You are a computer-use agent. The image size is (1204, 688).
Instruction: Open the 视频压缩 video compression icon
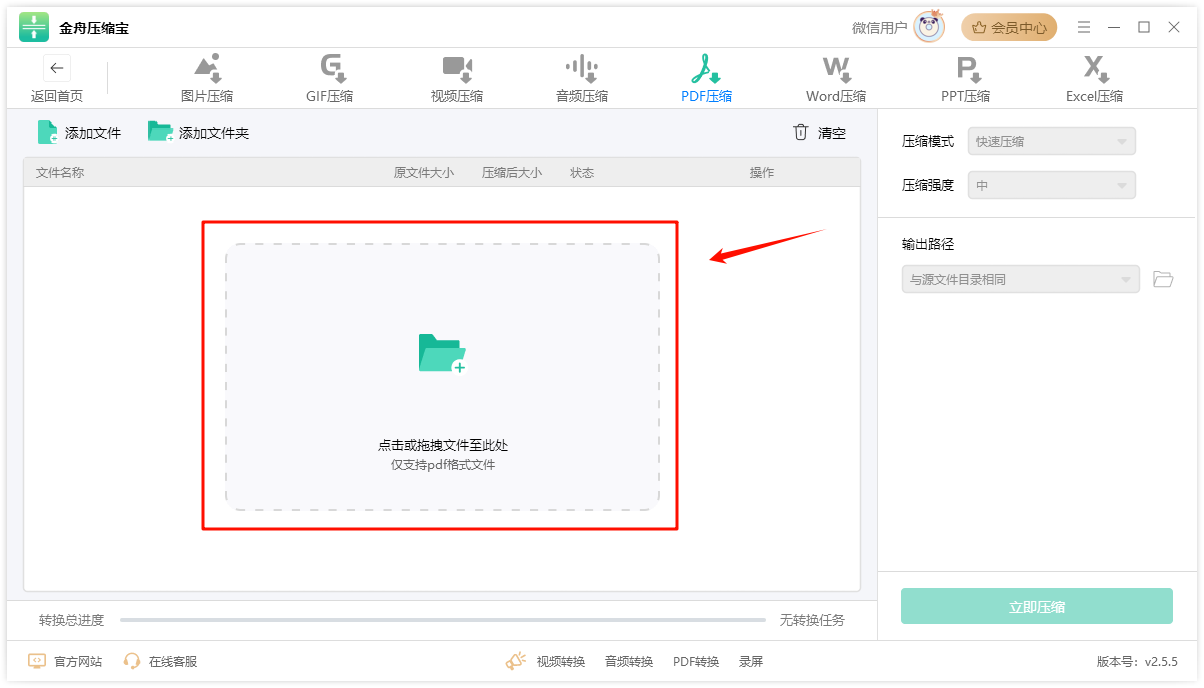click(457, 68)
